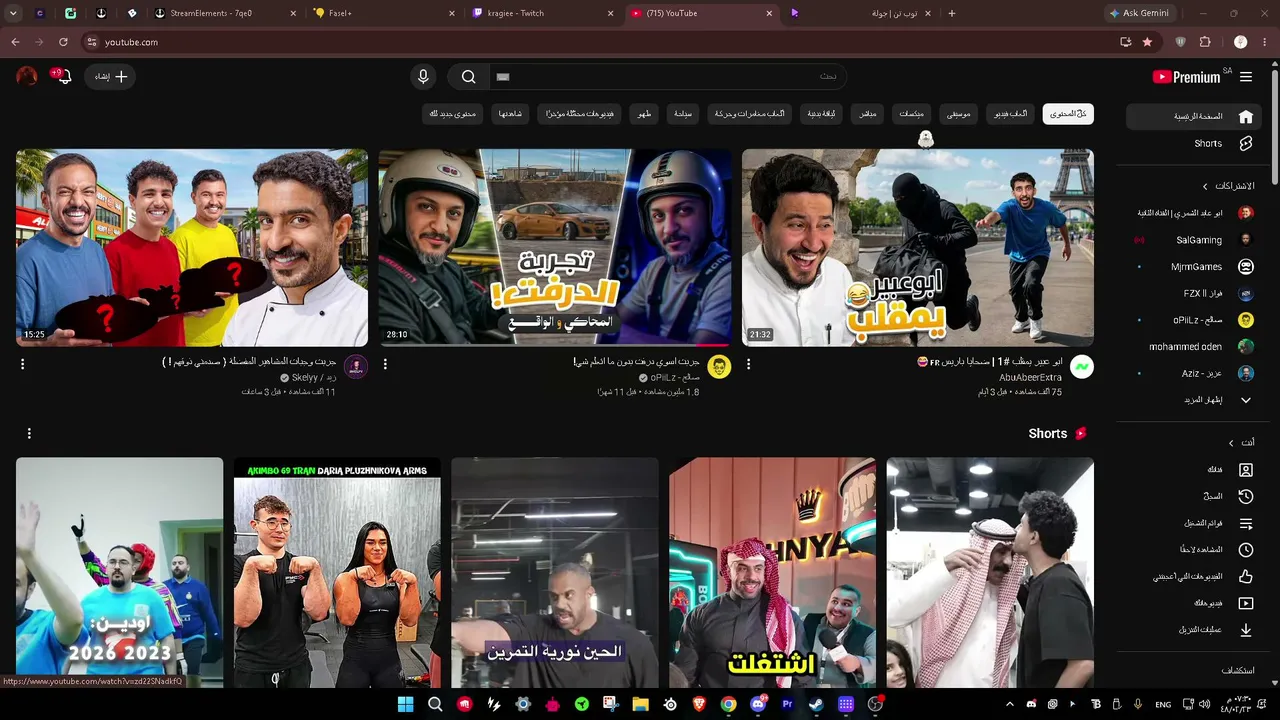Select the Cooking filter chip (طهي)
This screenshot has width=1280, height=720.
point(646,114)
